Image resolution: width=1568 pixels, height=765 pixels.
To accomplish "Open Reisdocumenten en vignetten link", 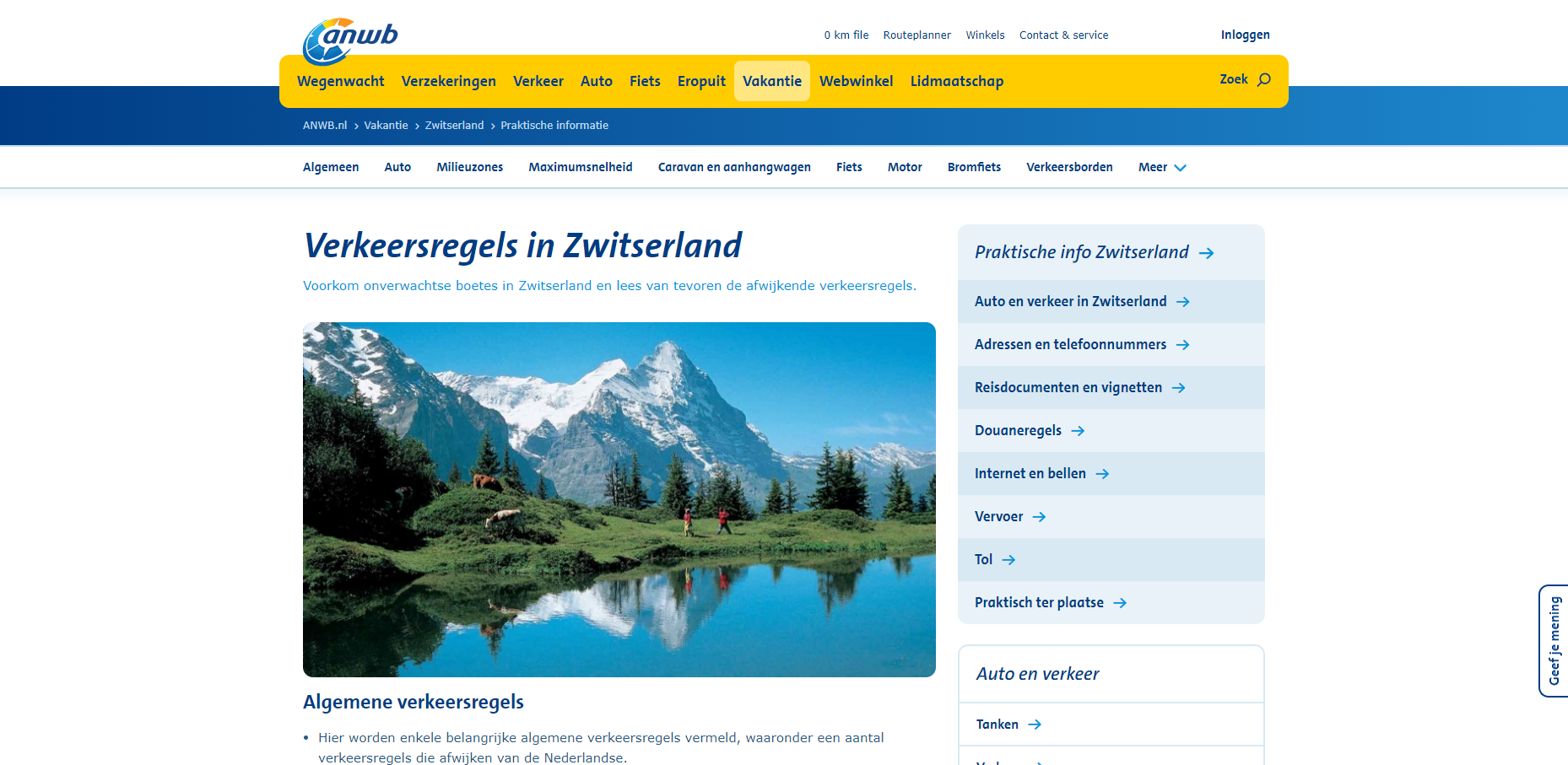I will point(1068,388).
